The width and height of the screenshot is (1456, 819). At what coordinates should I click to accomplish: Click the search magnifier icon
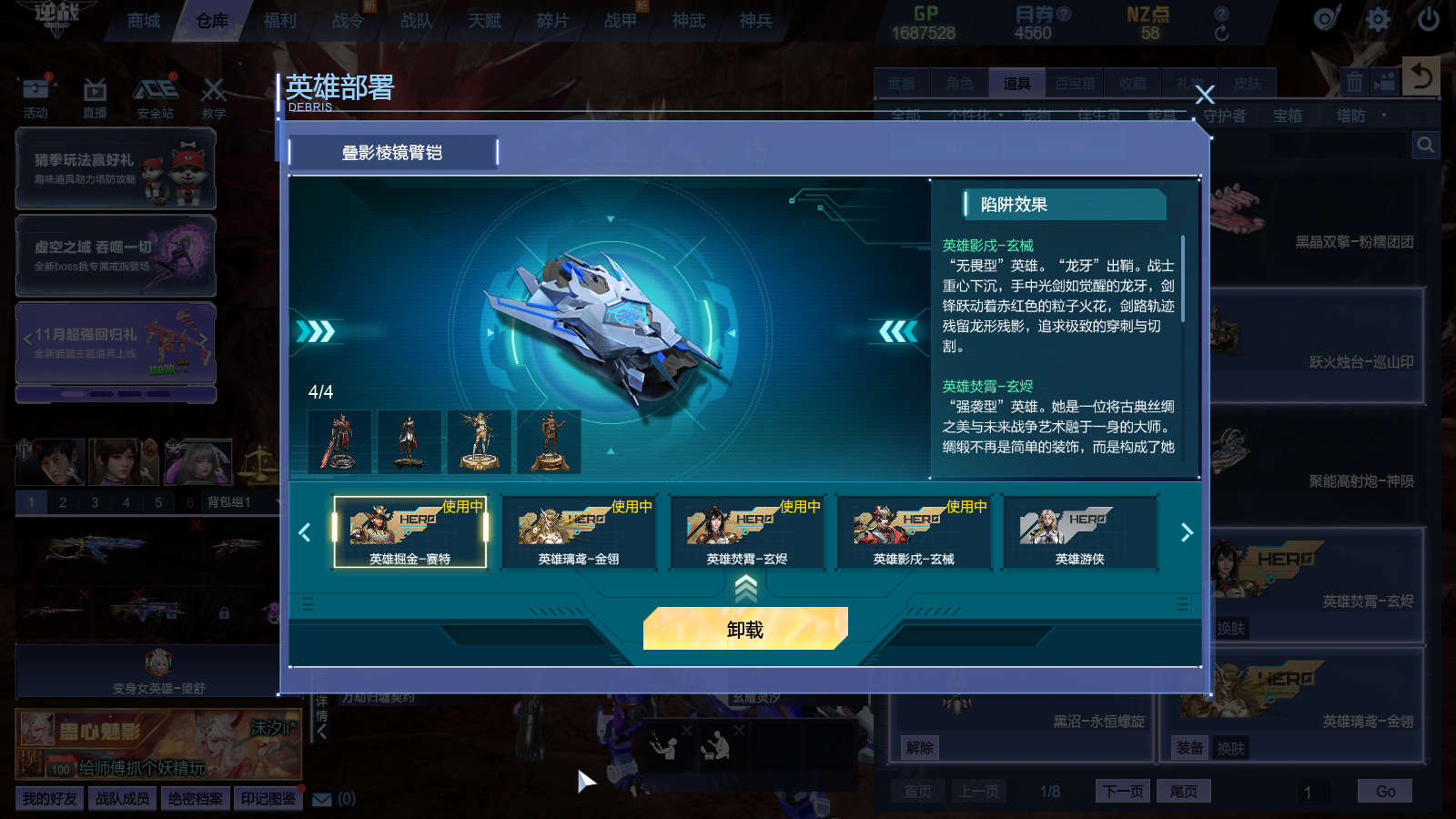point(1426,145)
